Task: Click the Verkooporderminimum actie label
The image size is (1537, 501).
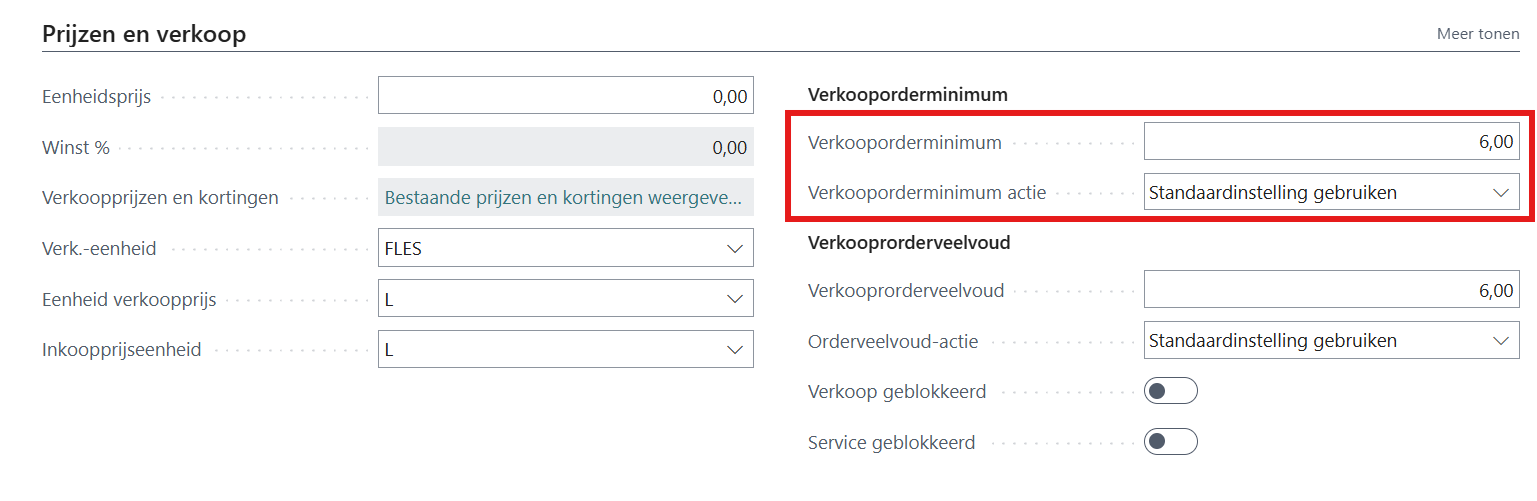Action: [926, 193]
